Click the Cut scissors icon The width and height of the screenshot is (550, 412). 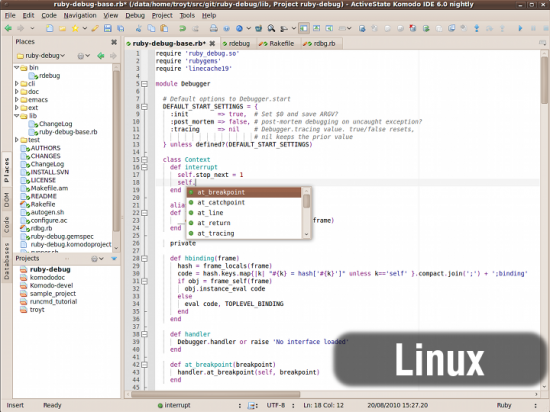coord(139,28)
